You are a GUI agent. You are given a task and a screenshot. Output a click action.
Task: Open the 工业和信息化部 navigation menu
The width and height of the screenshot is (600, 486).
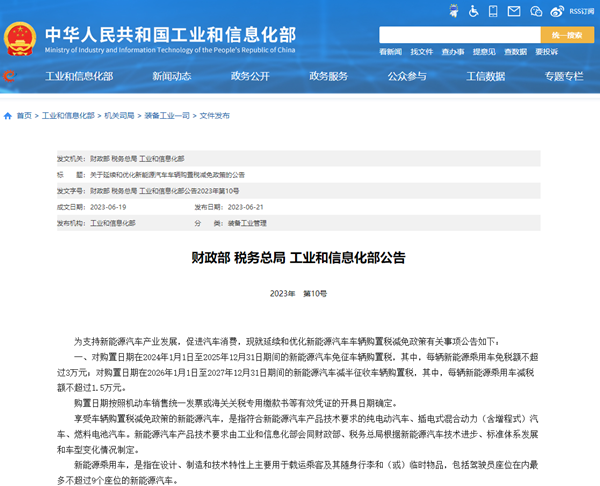coord(77,76)
